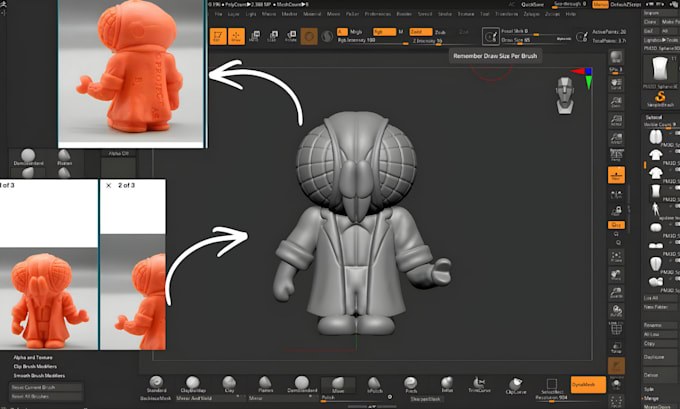Click the Rename subtool button
The height and width of the screenshot is (409, 680).
point(660,325)
